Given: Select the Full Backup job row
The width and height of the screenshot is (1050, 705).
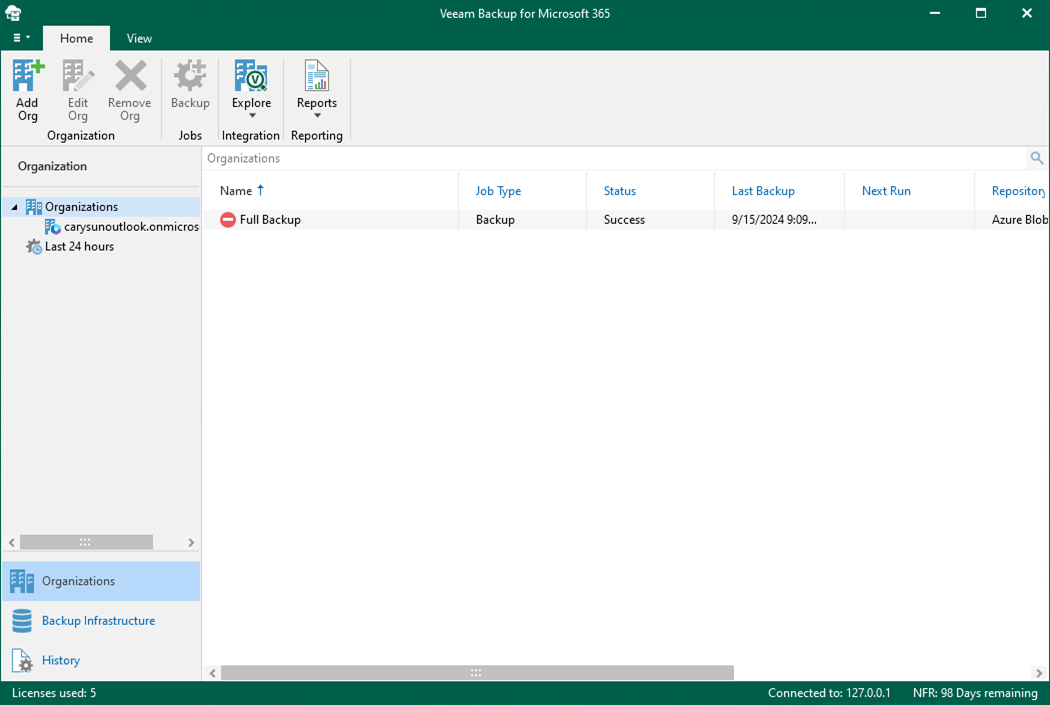Looking at the screenshot, I should (270, 220).
